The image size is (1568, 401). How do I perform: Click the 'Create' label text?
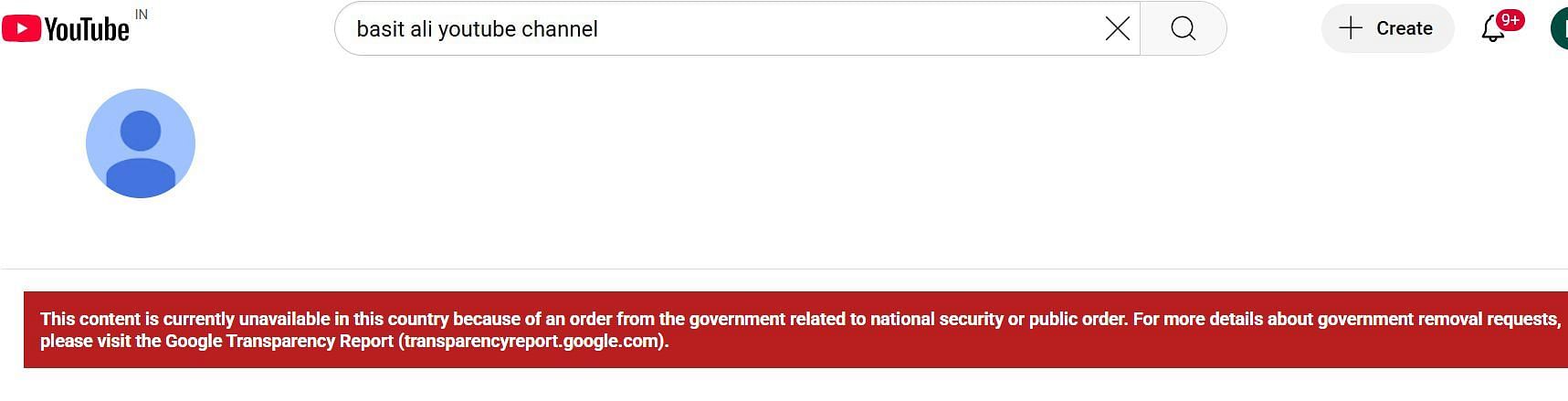(x=1404, y=28)
